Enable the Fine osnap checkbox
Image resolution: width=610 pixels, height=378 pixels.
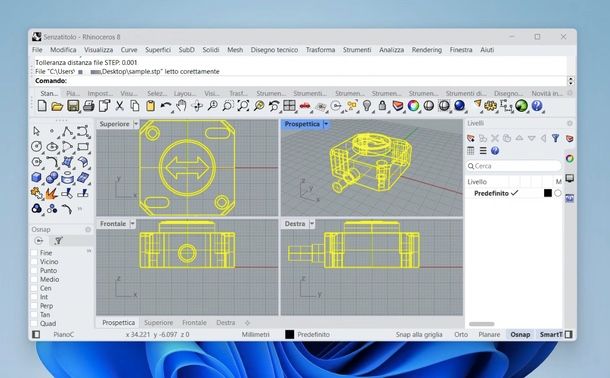click(34, 253)
